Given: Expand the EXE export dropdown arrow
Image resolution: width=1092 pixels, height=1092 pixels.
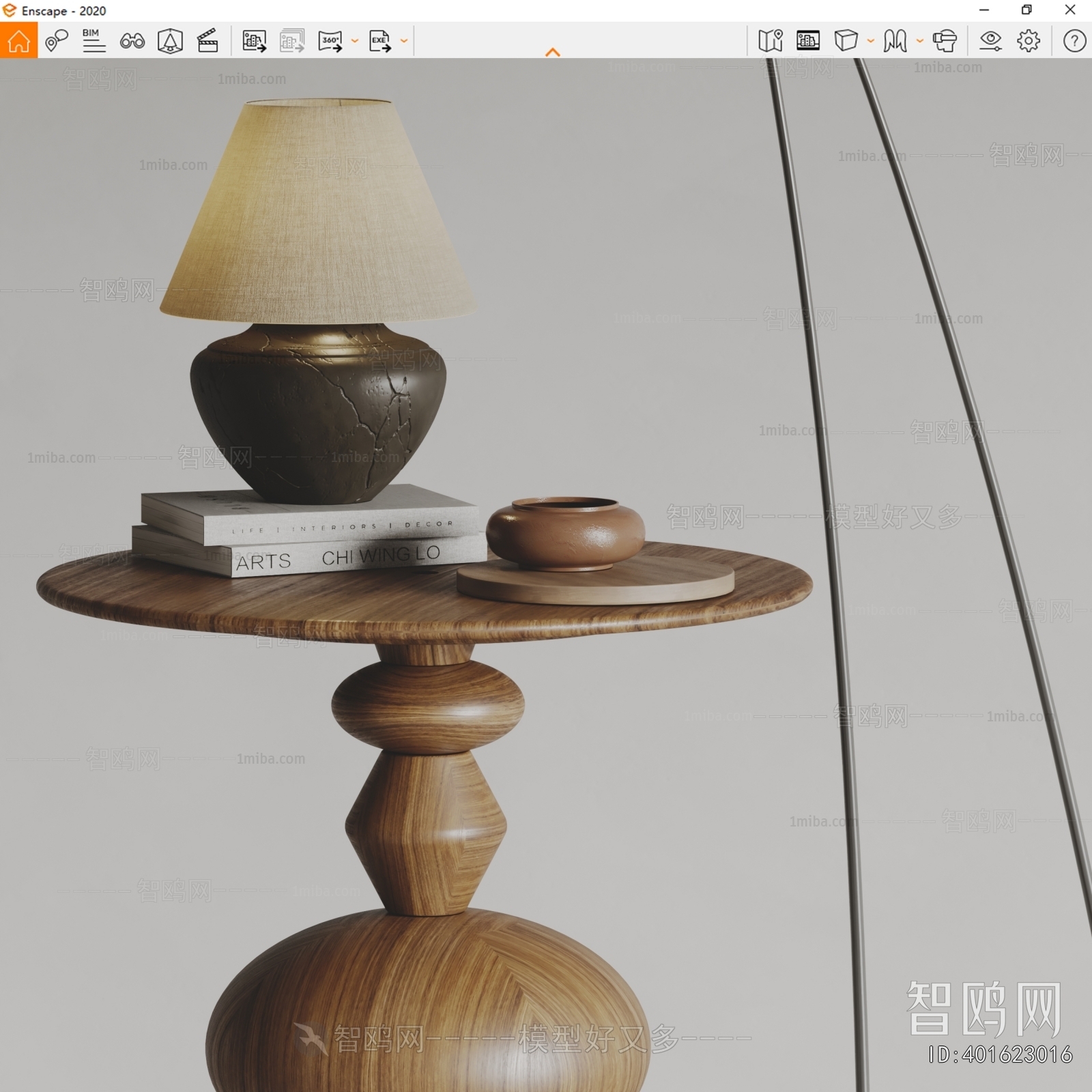Looking at the screenshot, I should 404,41.
